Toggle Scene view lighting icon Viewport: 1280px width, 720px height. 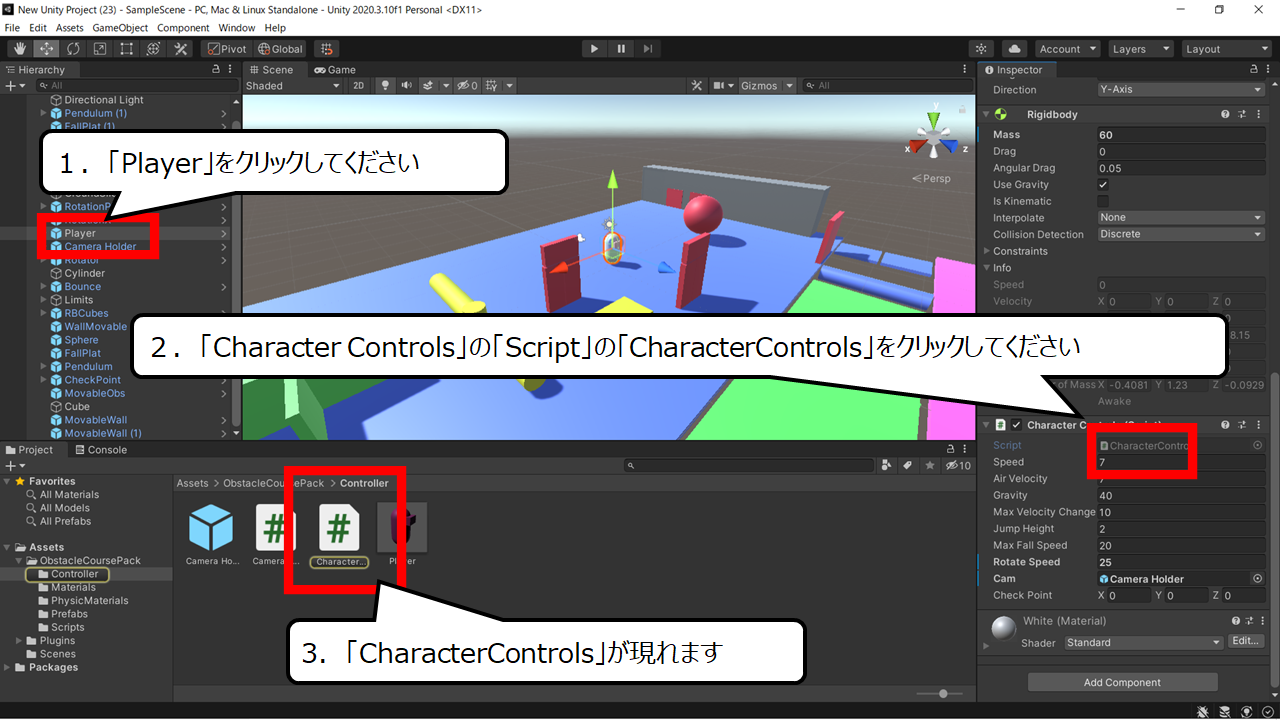click(385, 86)
